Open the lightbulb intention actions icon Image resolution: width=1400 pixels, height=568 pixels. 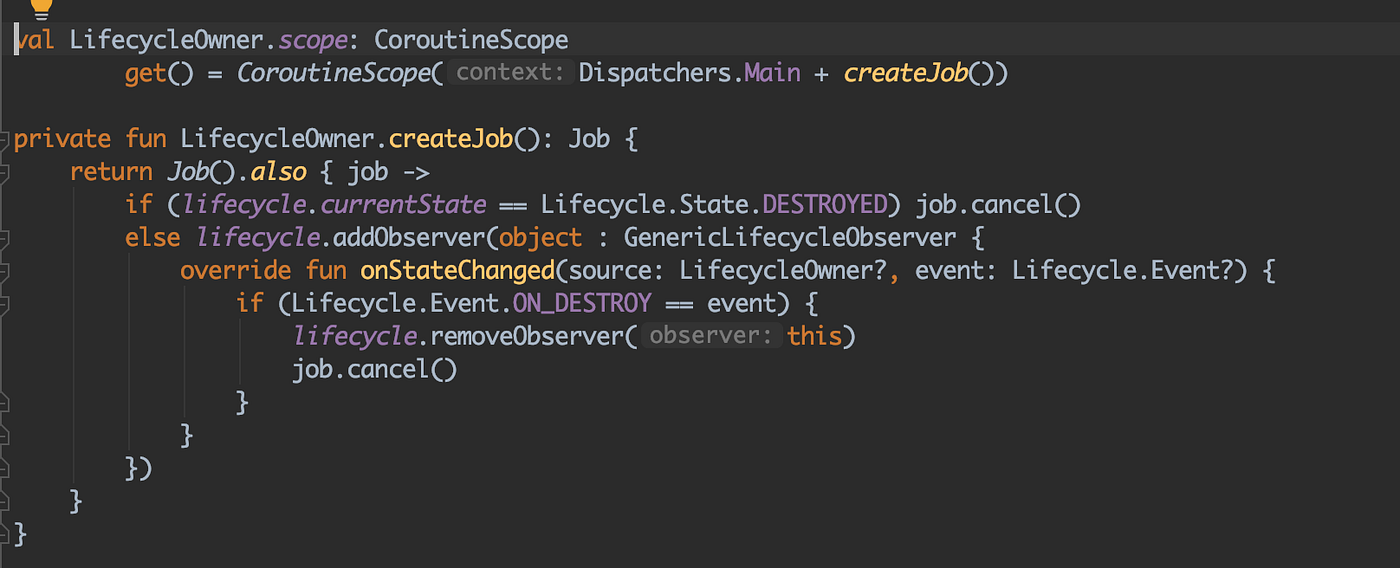tap(40, 8)
